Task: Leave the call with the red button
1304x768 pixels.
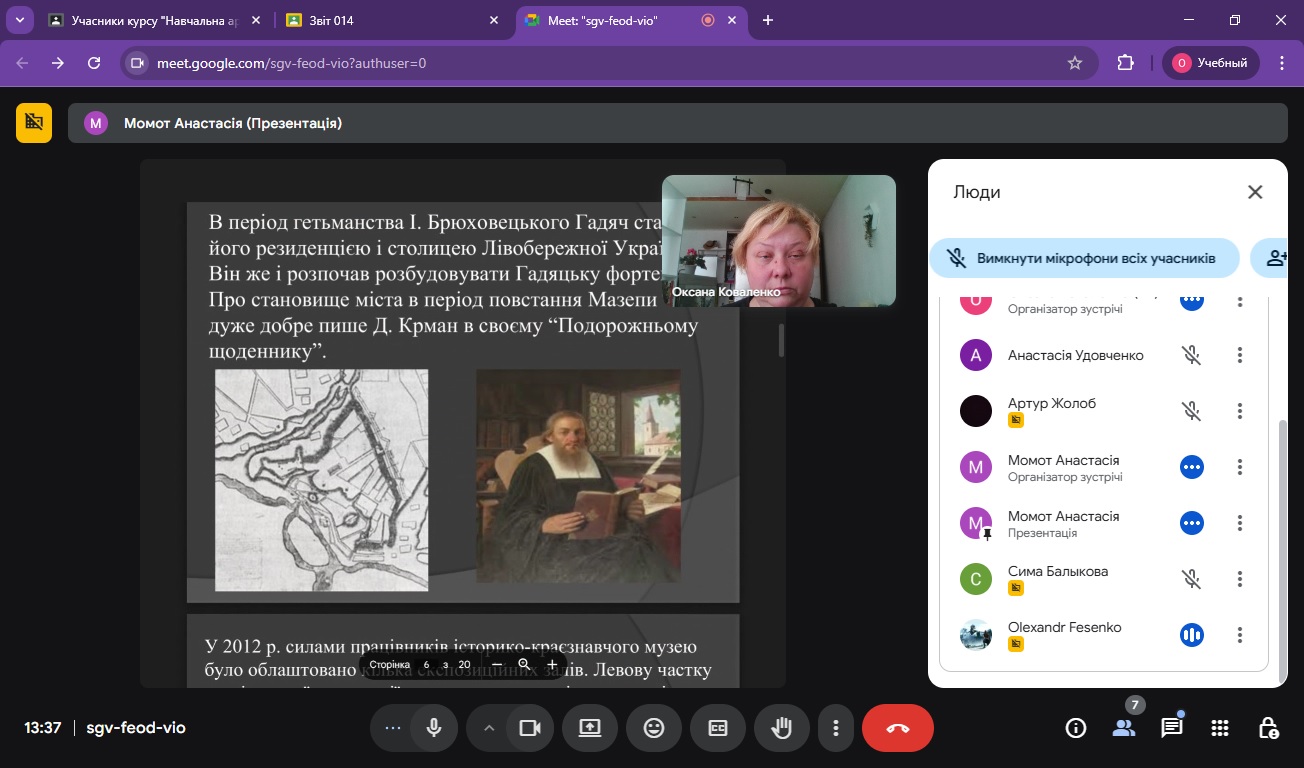Action: point(898,728)
